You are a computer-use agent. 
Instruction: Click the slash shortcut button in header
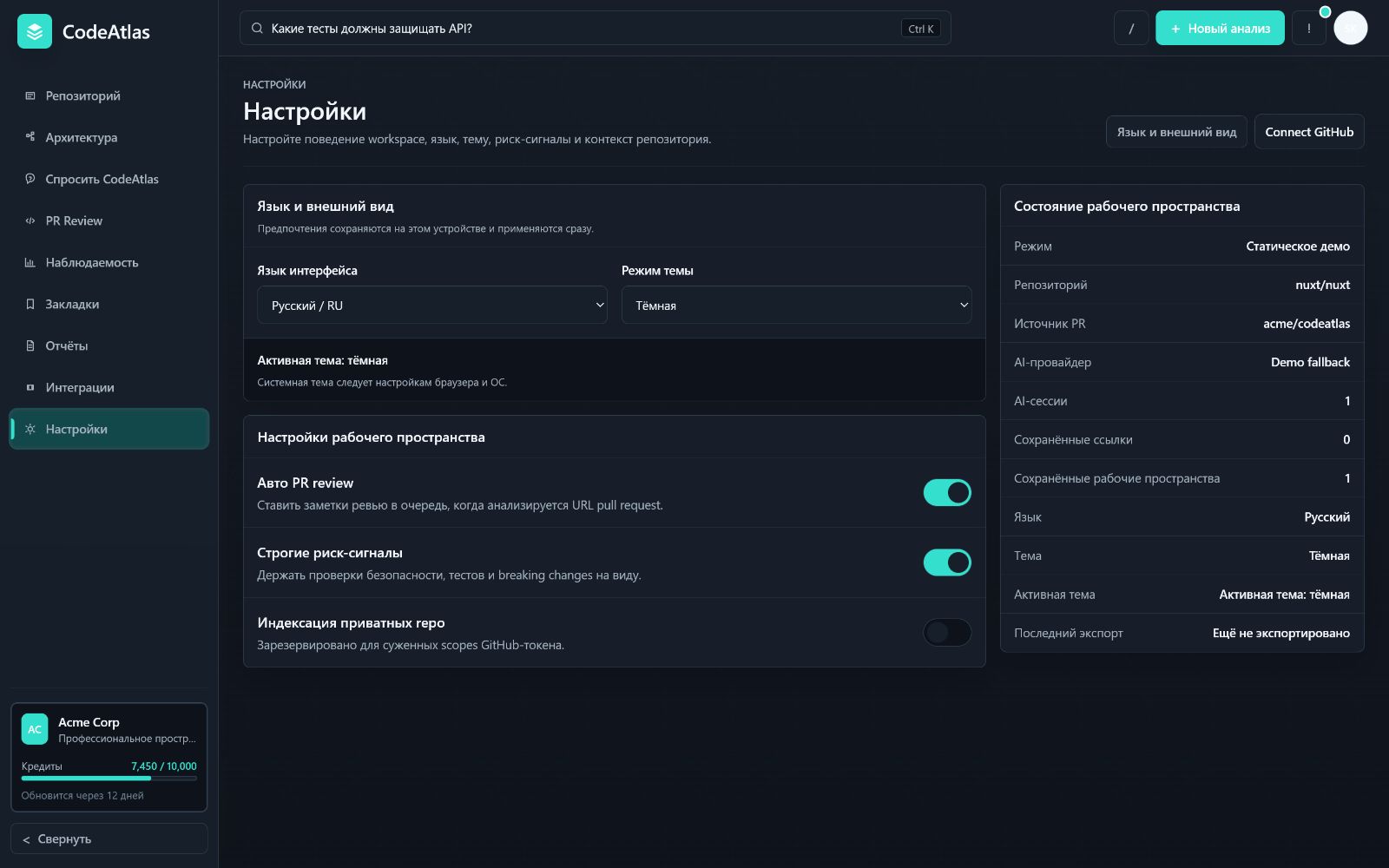(x=1131, y=29)
